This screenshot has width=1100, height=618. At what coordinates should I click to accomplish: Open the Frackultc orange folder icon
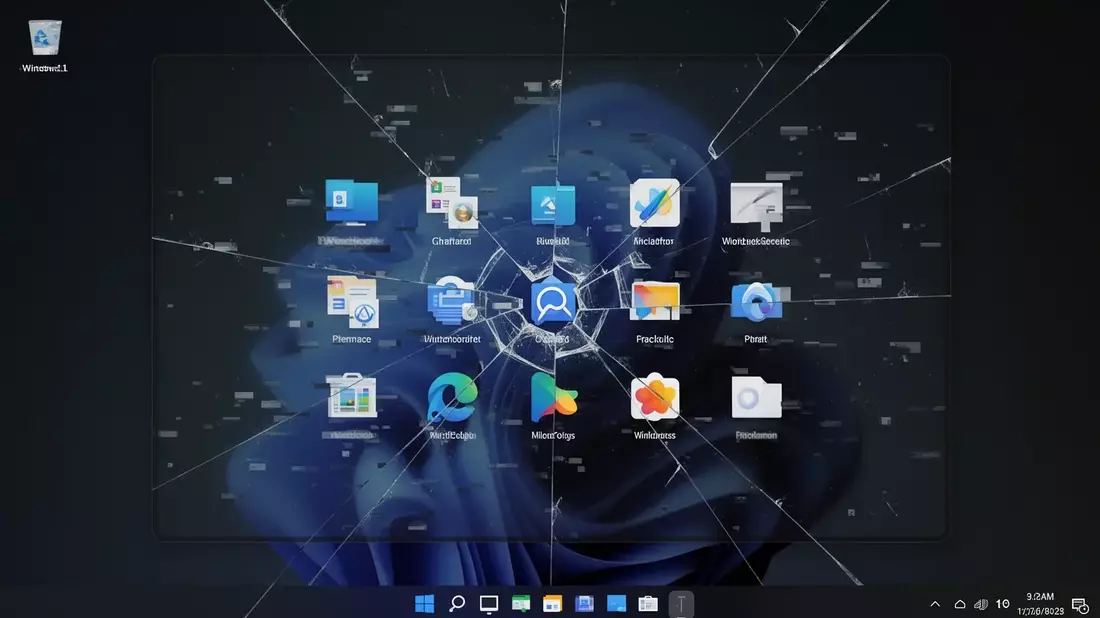tap(655, 301)
